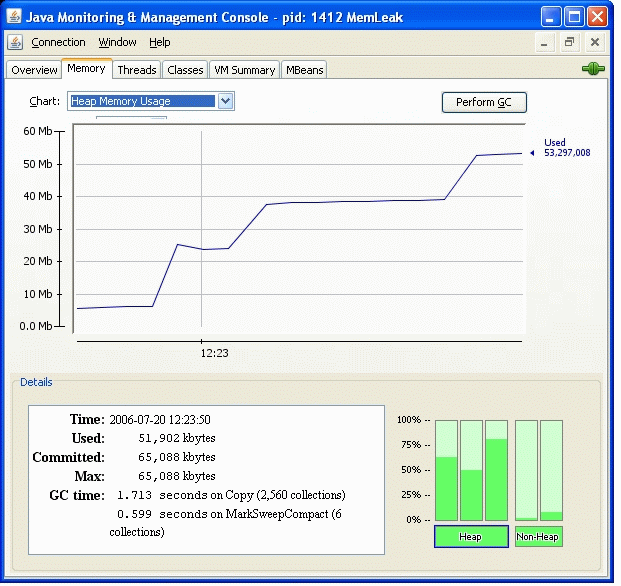Click the 51,902 kbytes Used value

point(177,438)
